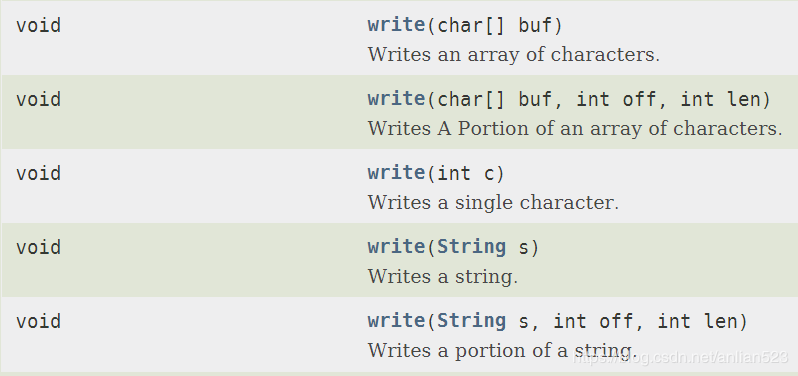Screen dimensions: 798x376
Task: Open write link with char[] buf, off, len
Action: tap(396, 99)
